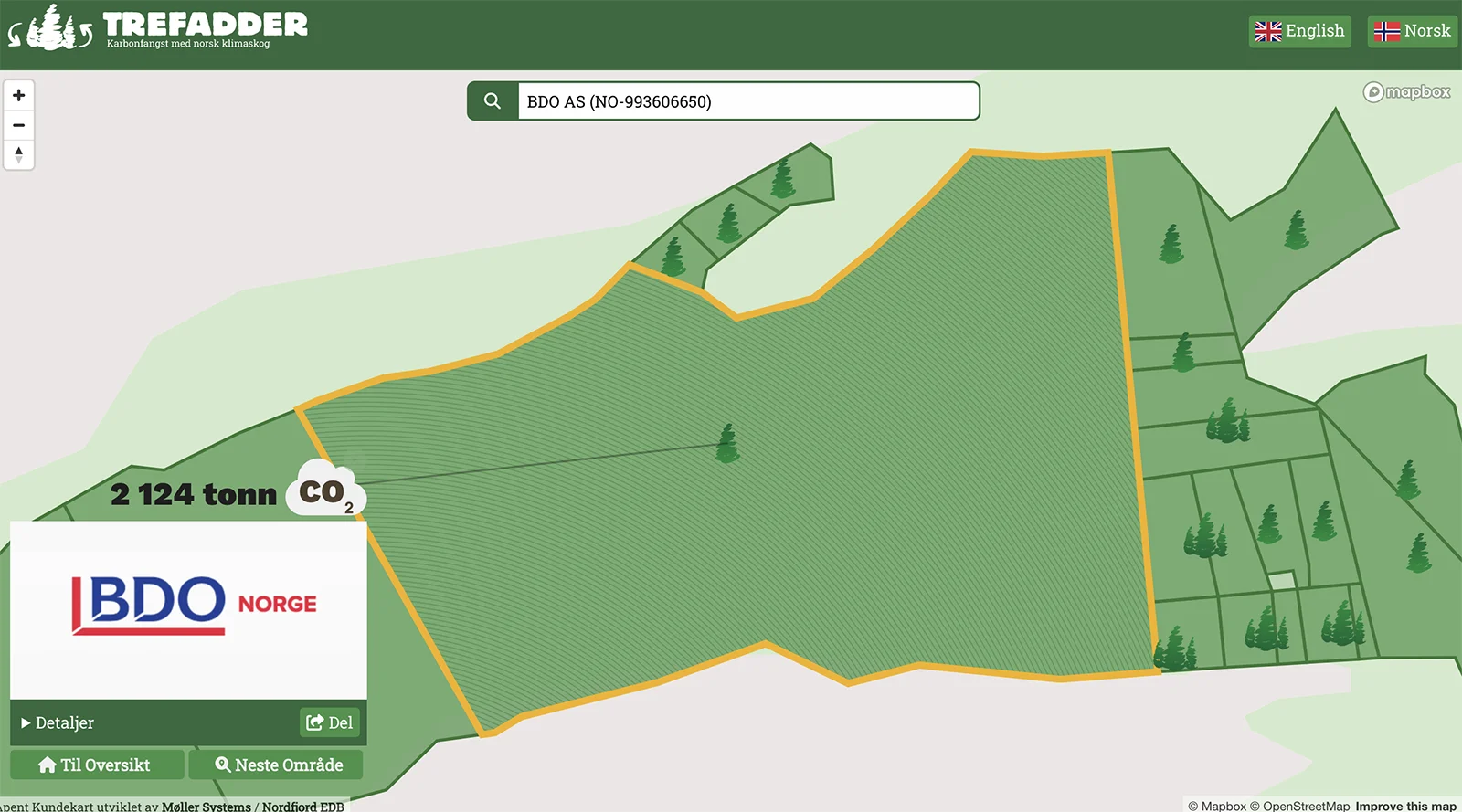The height and width of the screenshot is (812, 1462).
Task: Click the search magnifier icon
Action: [493, 101]
